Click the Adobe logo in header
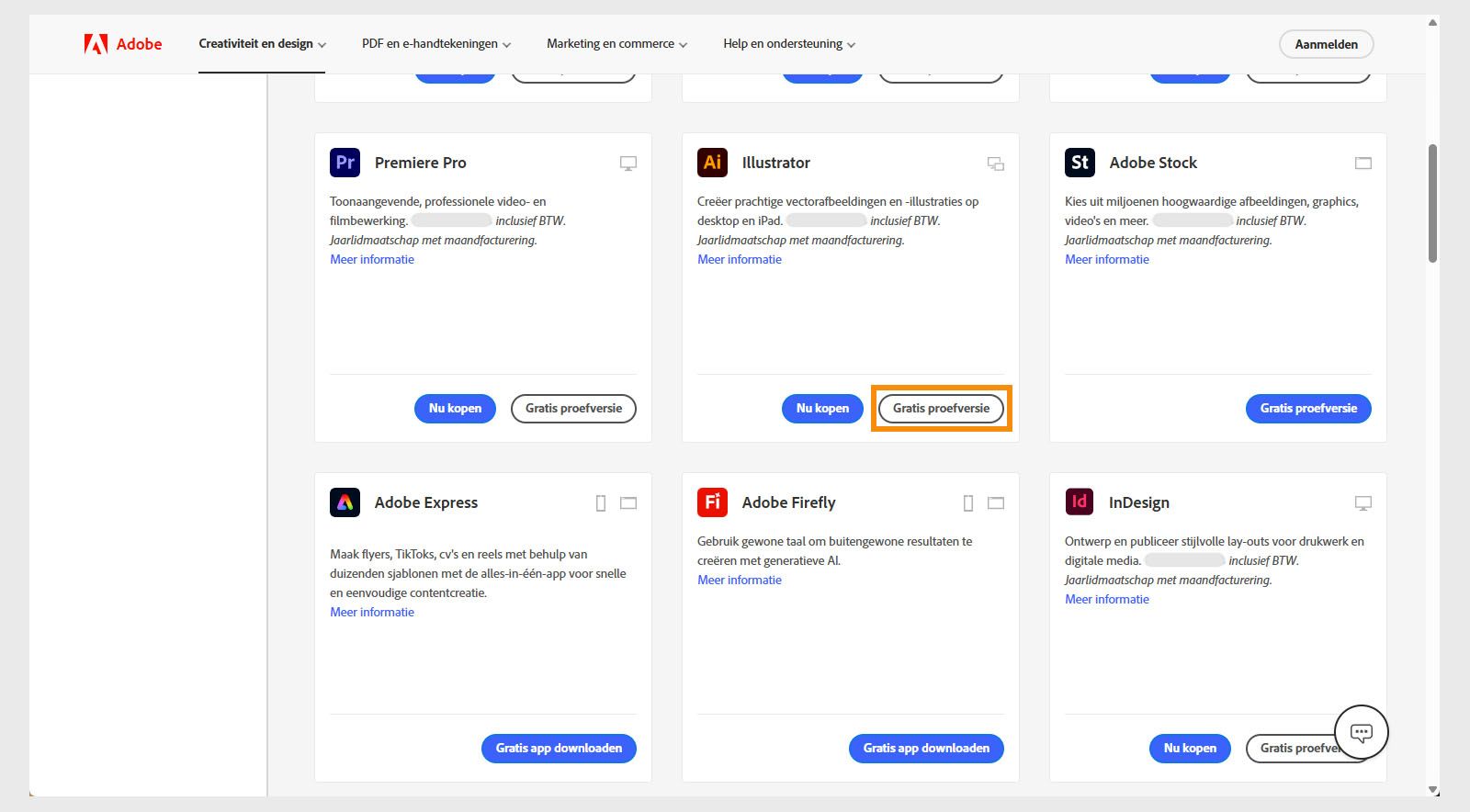This screenshot has width=1470, height=812. click(122, 44)
